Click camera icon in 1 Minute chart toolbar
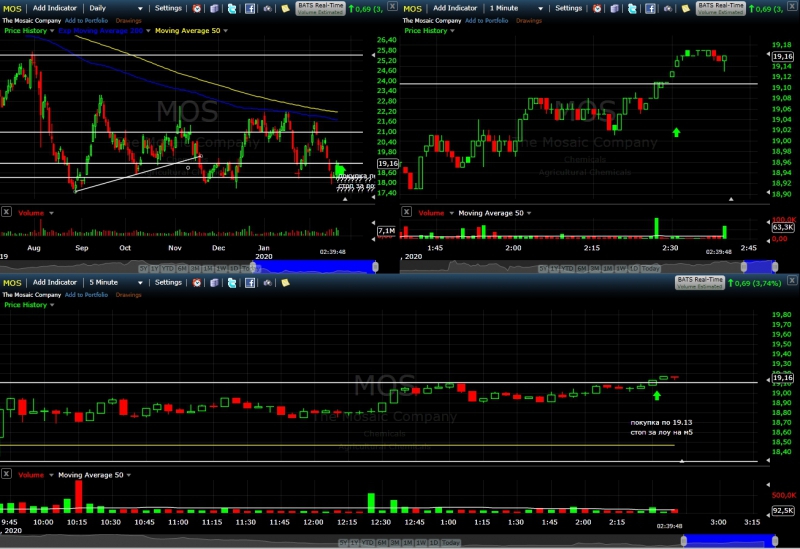 [667, 9]
